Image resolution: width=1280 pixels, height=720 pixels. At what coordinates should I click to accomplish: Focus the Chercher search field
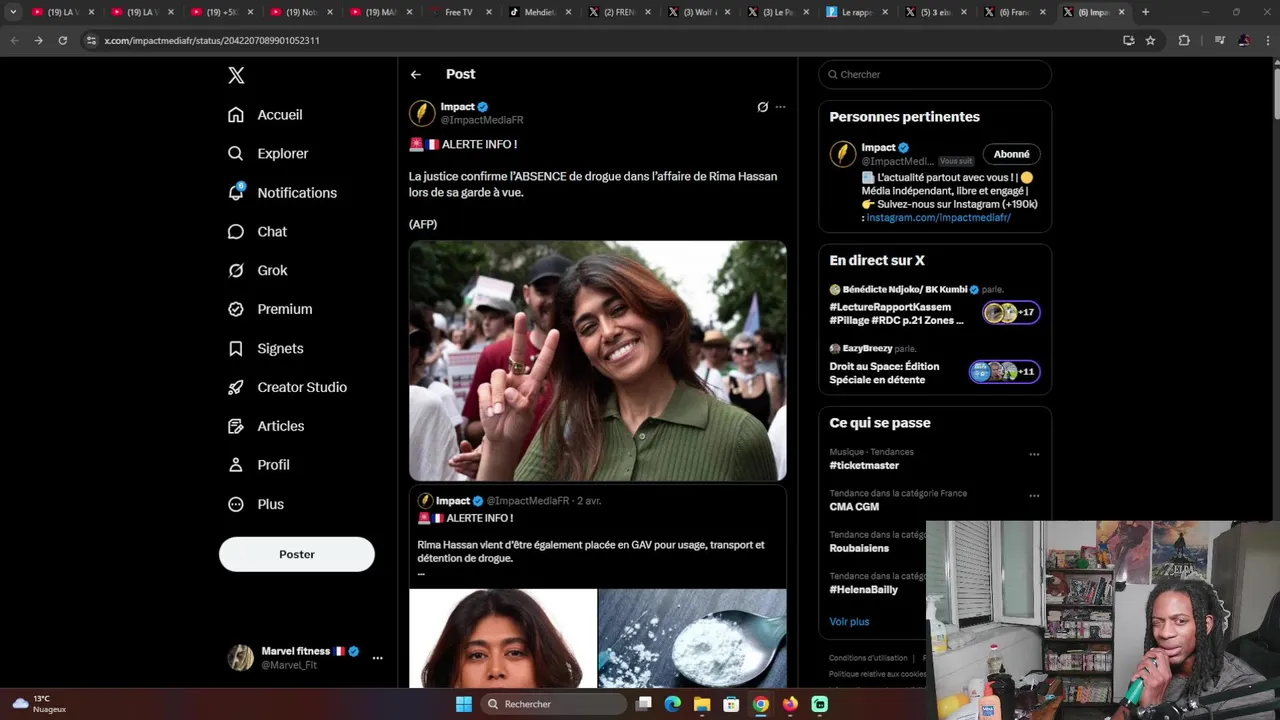[x=935, y=75]
